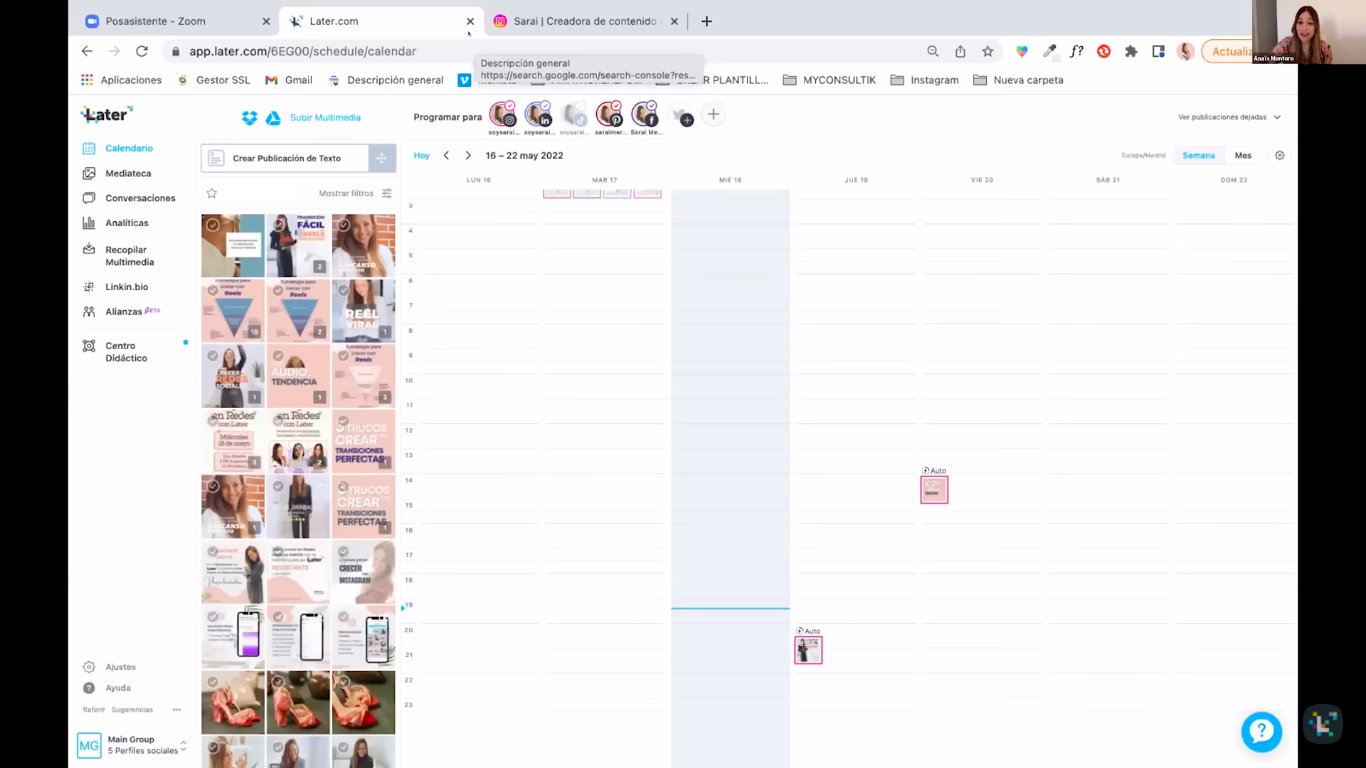Expand Ver publicaciones dejadas dropdown

click(1230, 117)
